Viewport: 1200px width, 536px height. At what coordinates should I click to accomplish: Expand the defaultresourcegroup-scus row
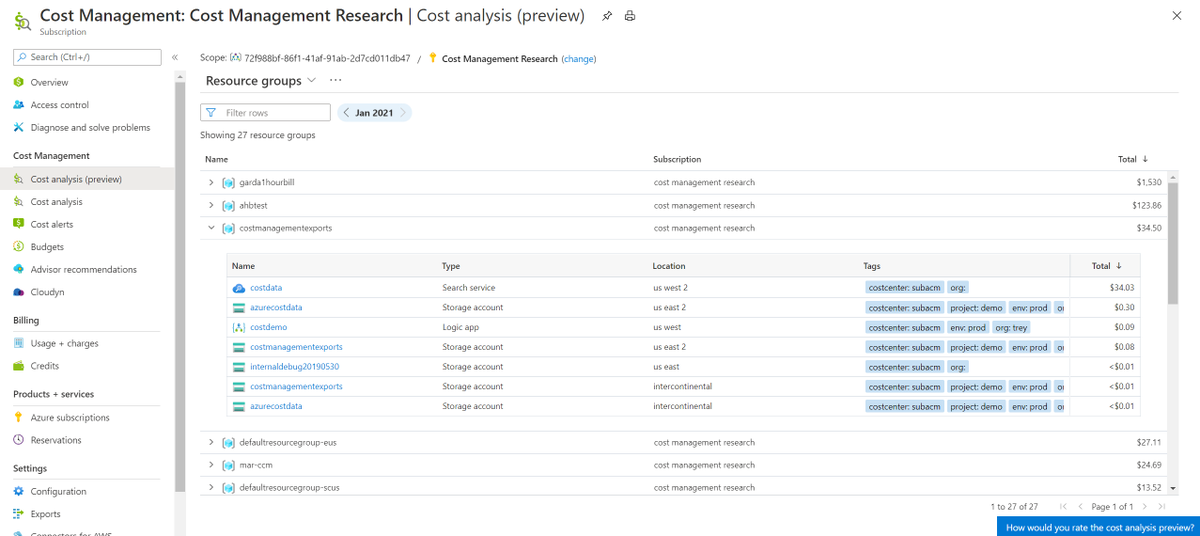211,487
